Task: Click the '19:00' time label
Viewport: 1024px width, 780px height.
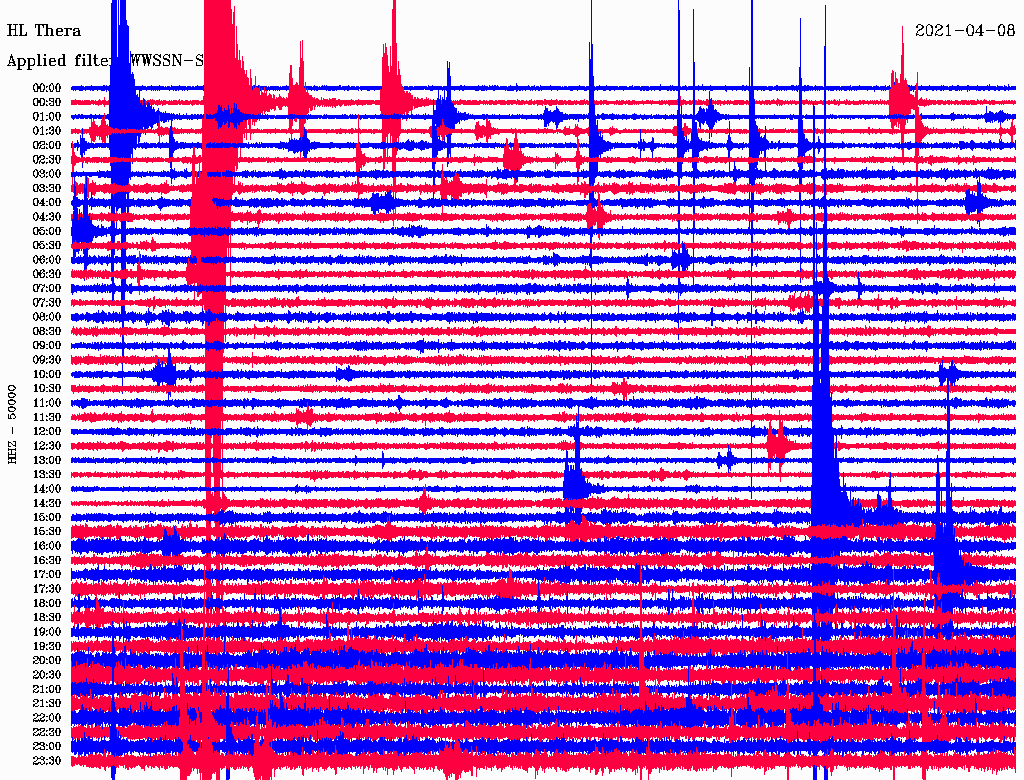Action: pos(47,632)
